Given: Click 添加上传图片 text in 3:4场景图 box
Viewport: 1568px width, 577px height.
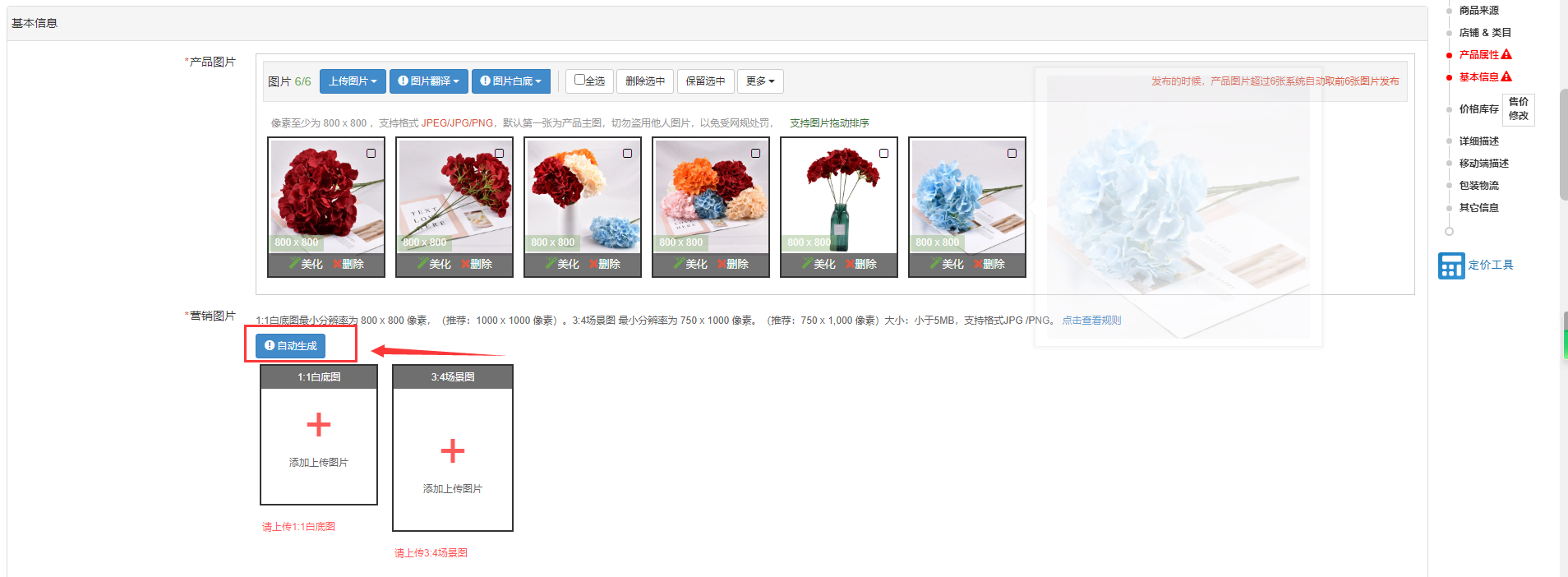Looking at the screenshot, I should click(453, 489).
